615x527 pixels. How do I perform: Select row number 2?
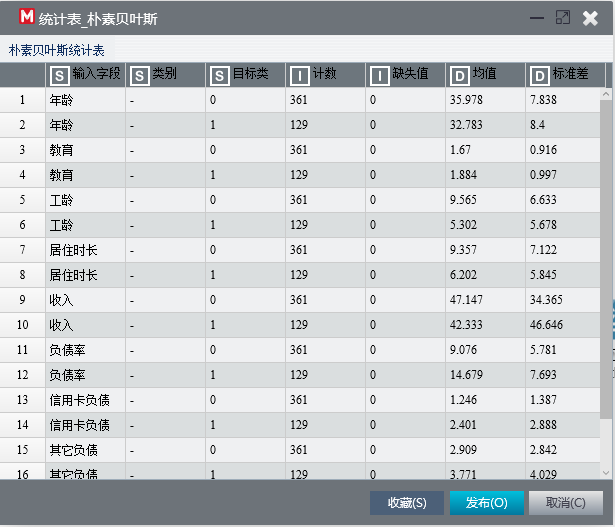[x=22, y=125]
